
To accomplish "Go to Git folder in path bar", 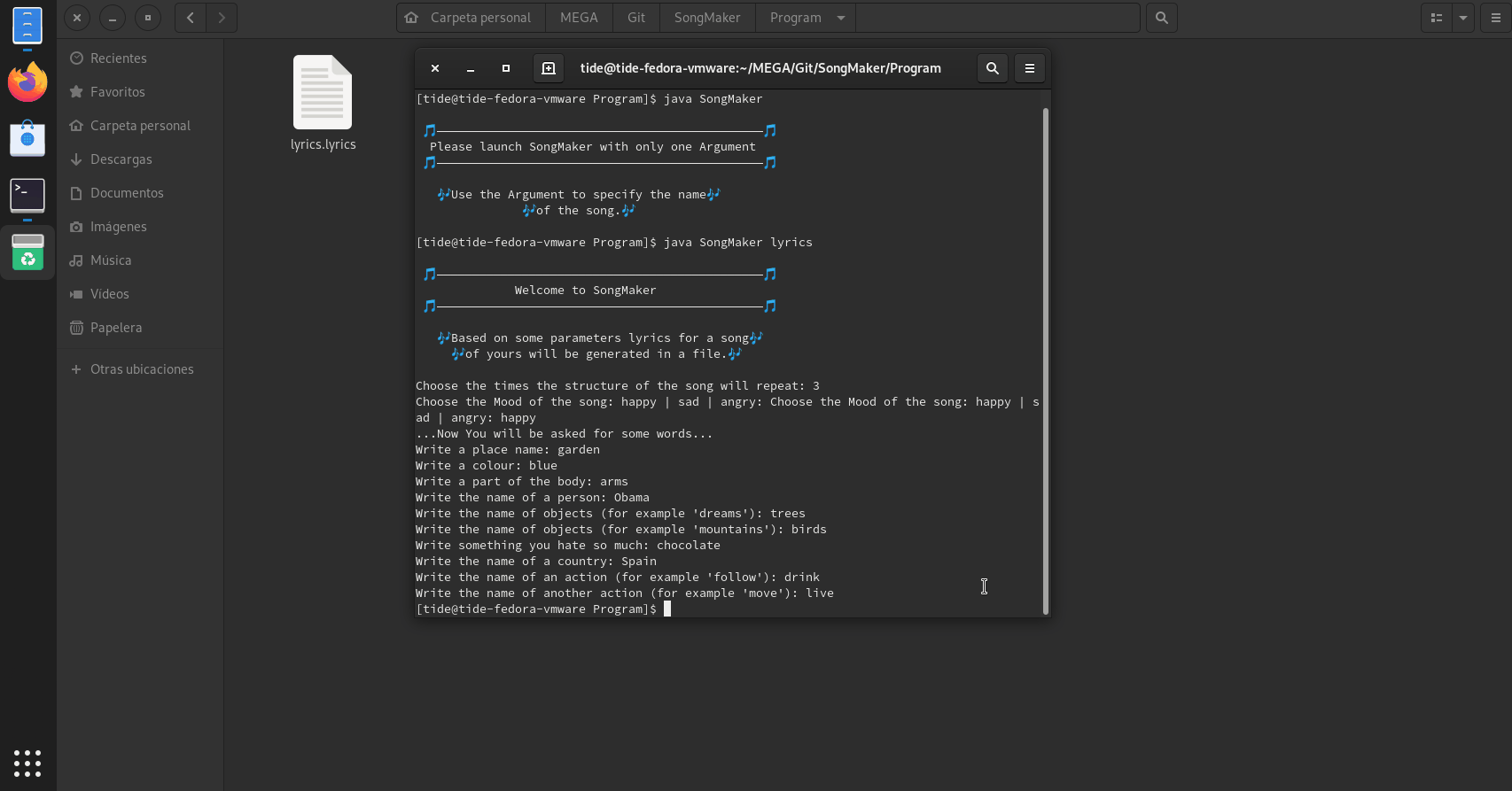I will [x=636, y=18].
